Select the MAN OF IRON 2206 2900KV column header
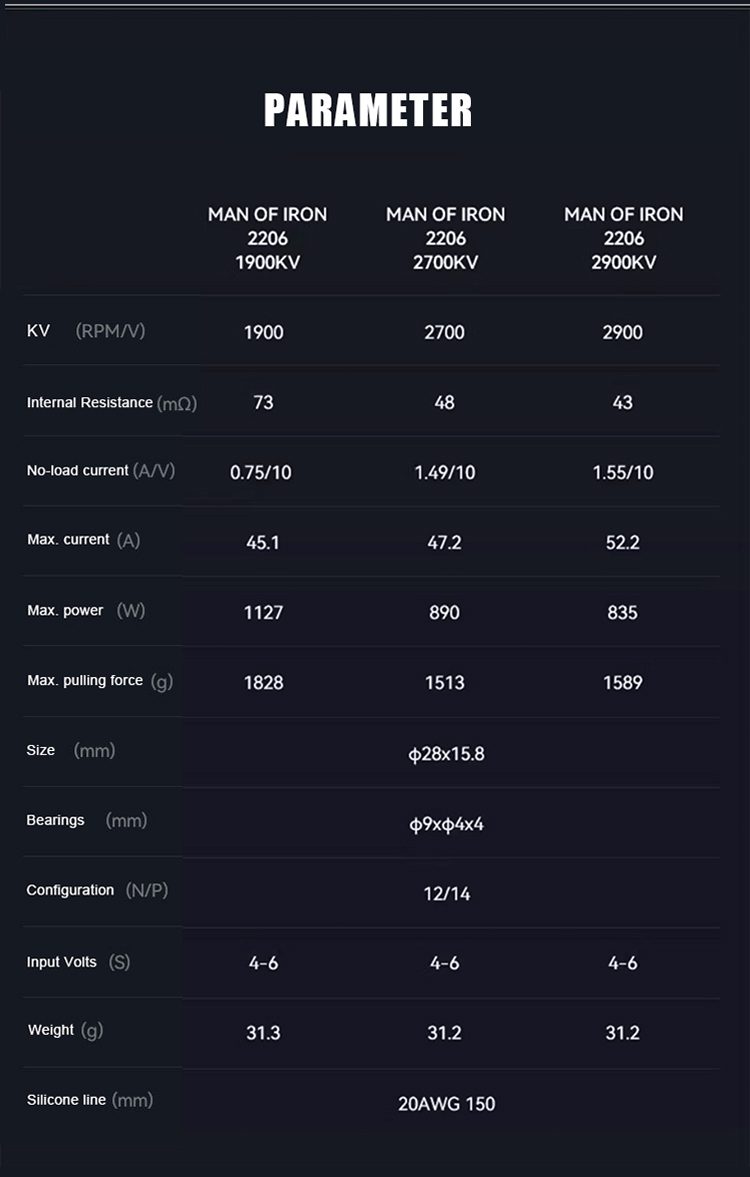 [623, 238]
